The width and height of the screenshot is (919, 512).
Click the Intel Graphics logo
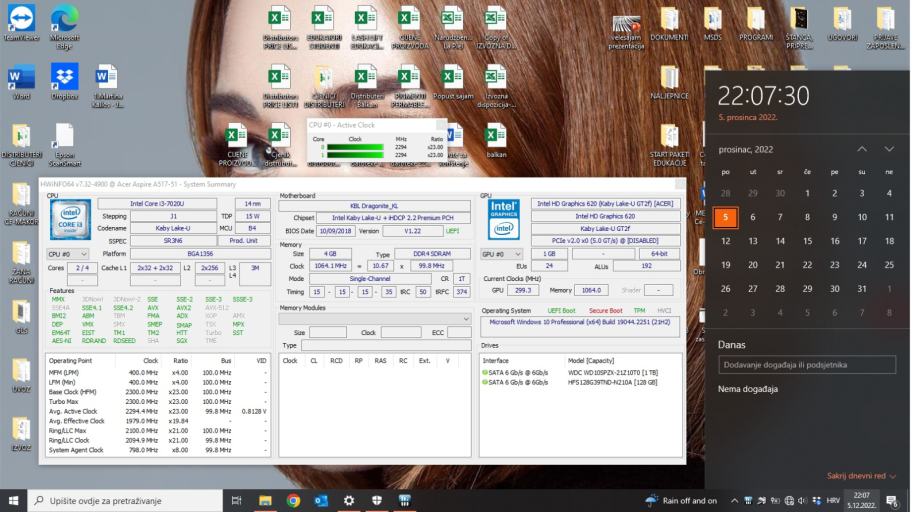tap(503, 220)
